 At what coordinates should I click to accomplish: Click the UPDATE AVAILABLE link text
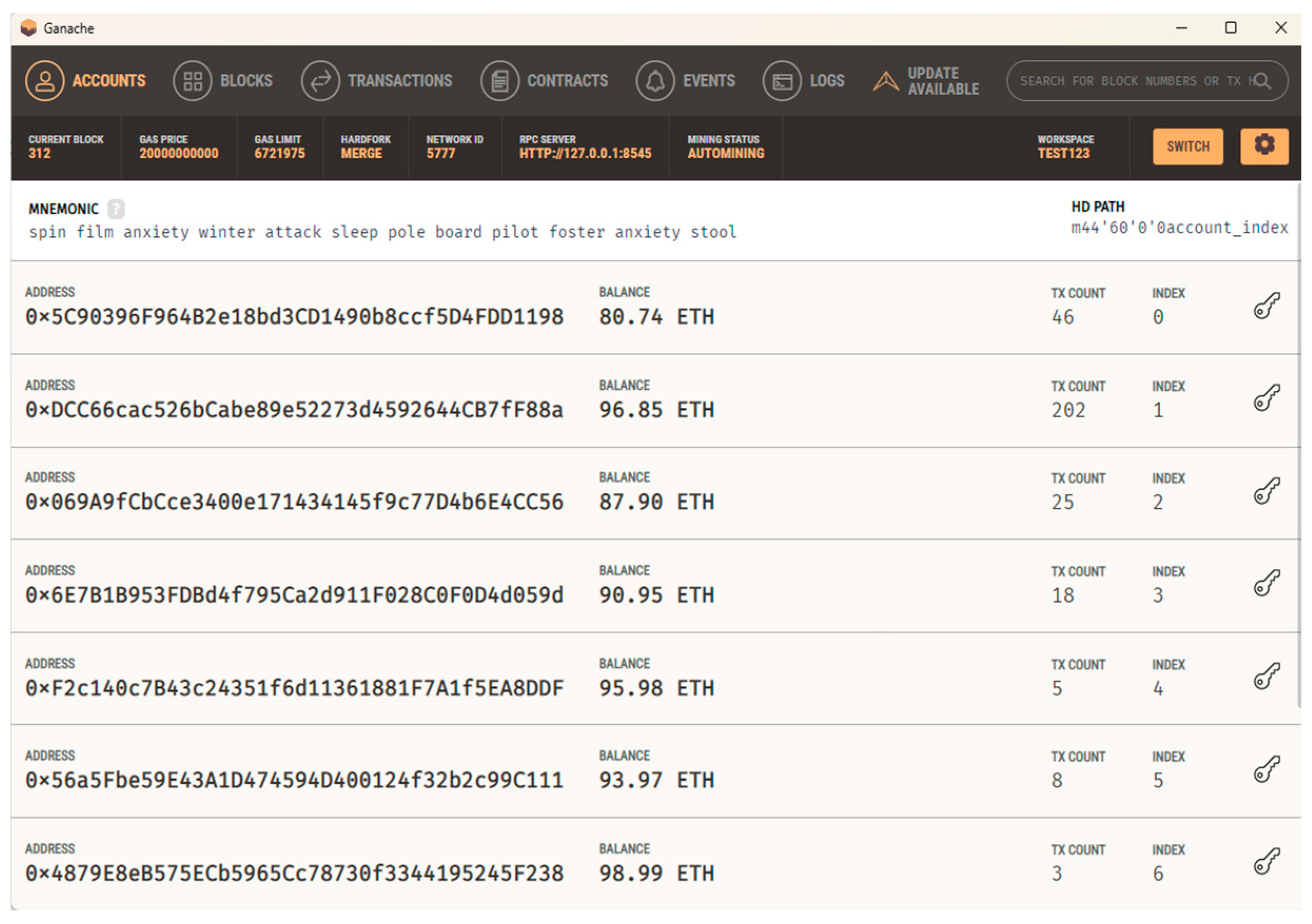coord(943,81)
